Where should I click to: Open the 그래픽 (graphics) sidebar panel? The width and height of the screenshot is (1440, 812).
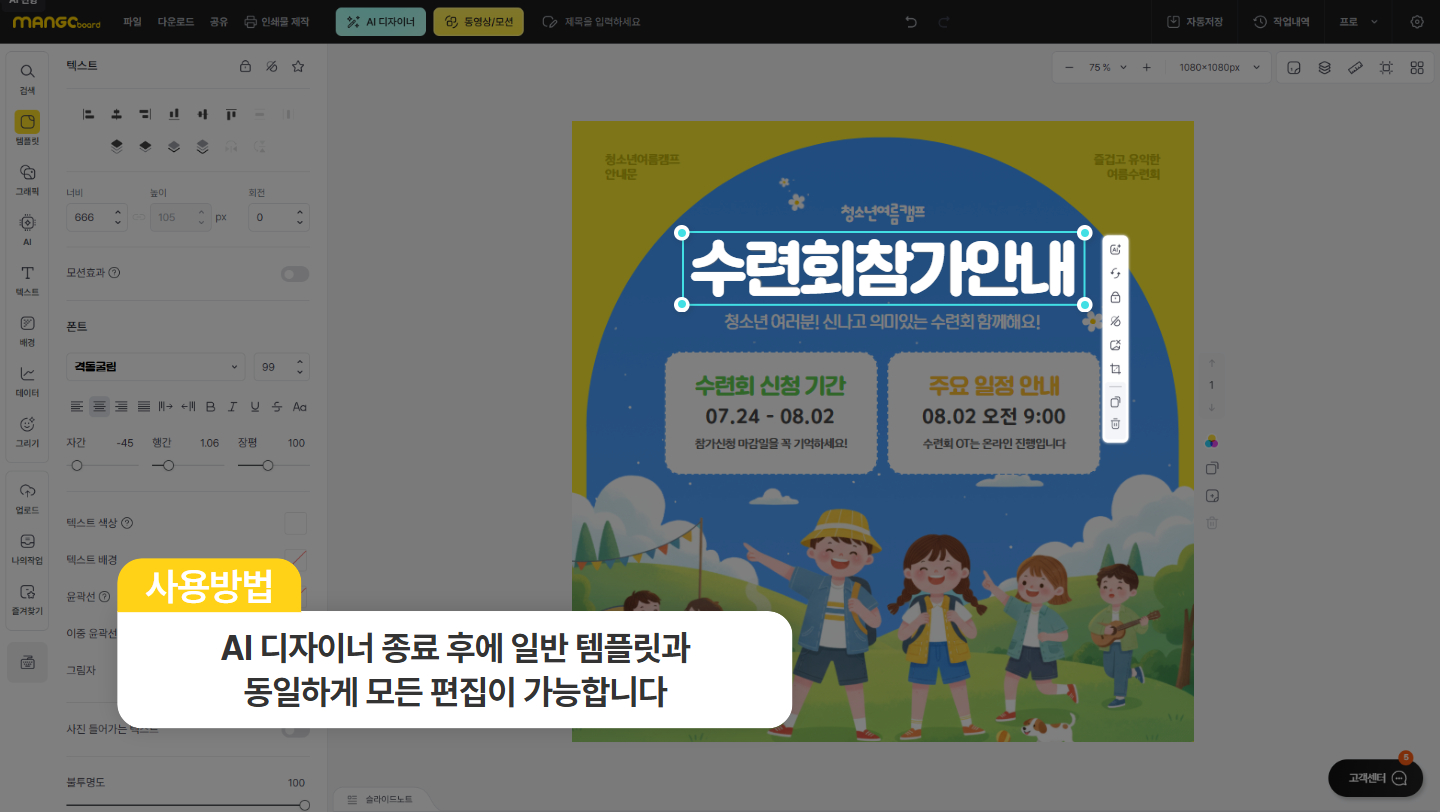coord(28,178)
